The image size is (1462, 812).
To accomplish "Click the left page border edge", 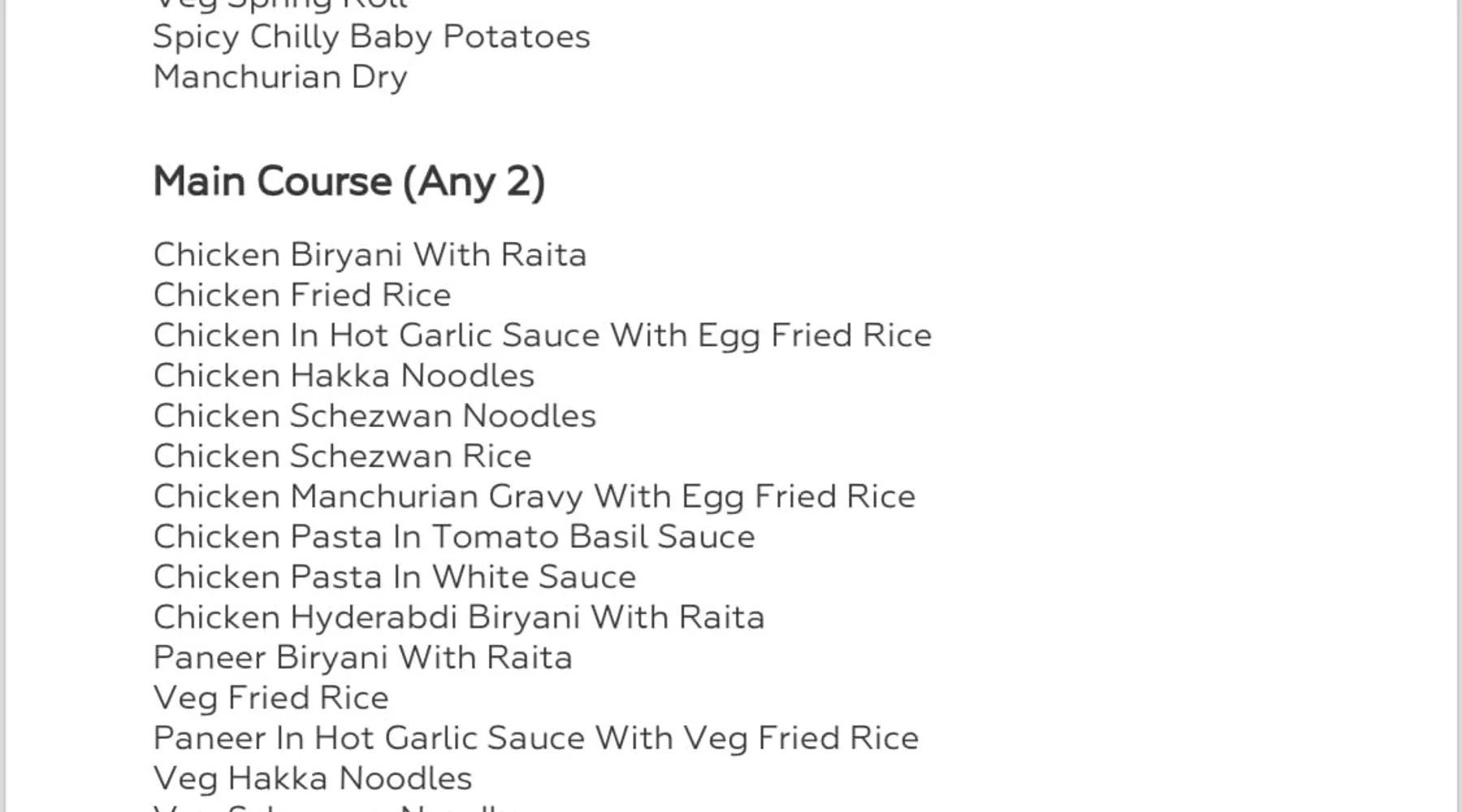I will pos(5,406).
